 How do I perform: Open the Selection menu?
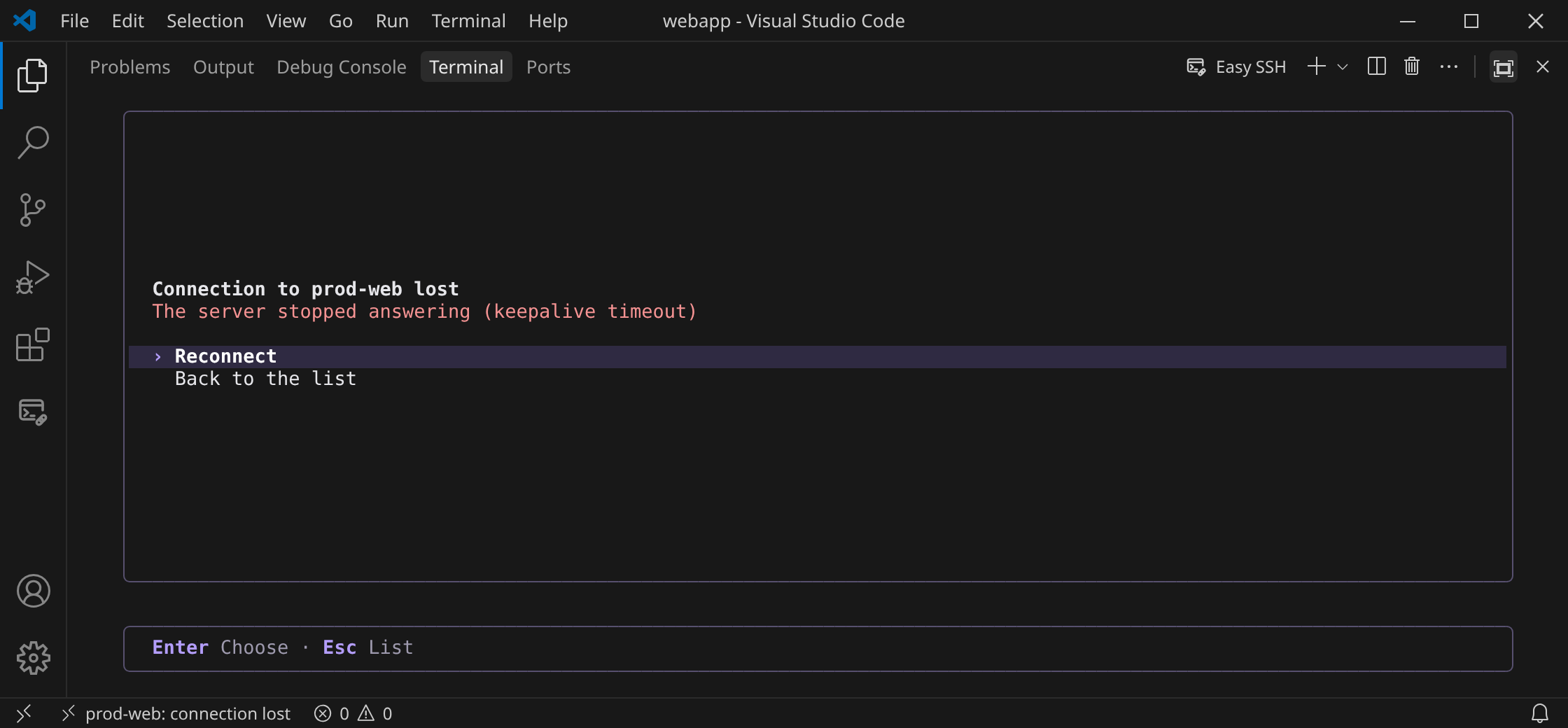205,21
